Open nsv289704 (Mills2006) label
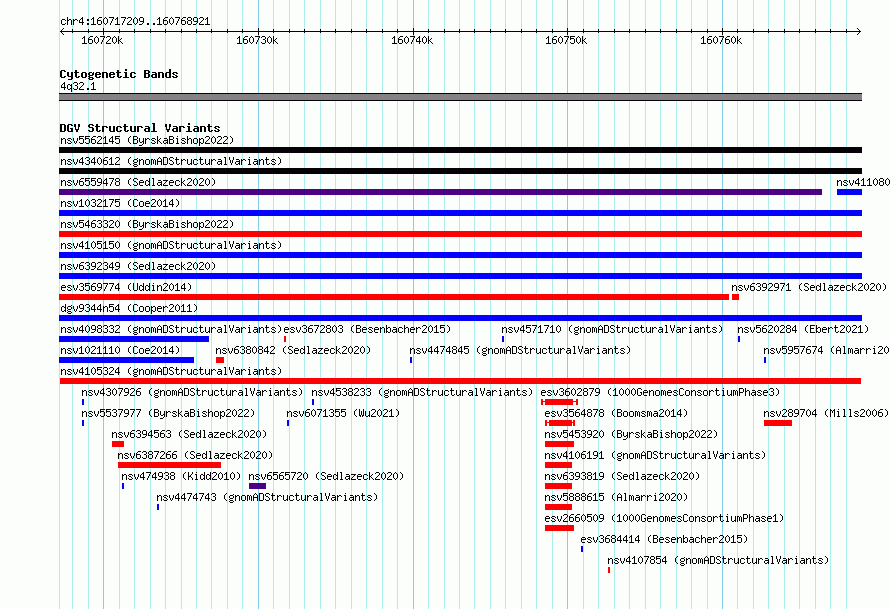 (x=826, y=413)
